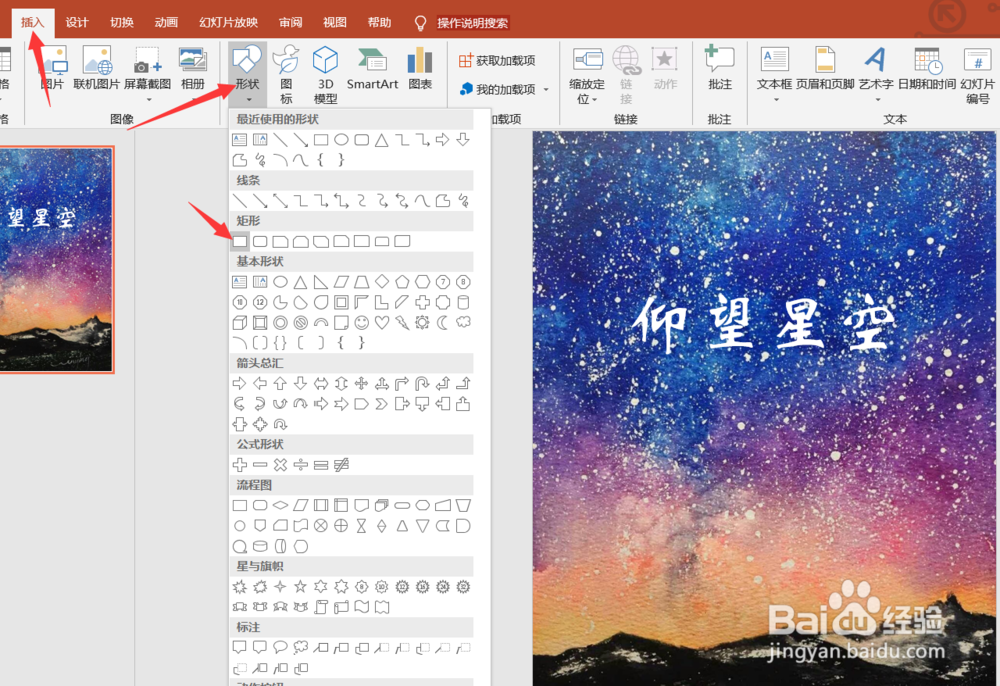Choose the hexagon basic shape
This screenshot has width=1000, height=686.
point(422,282)
